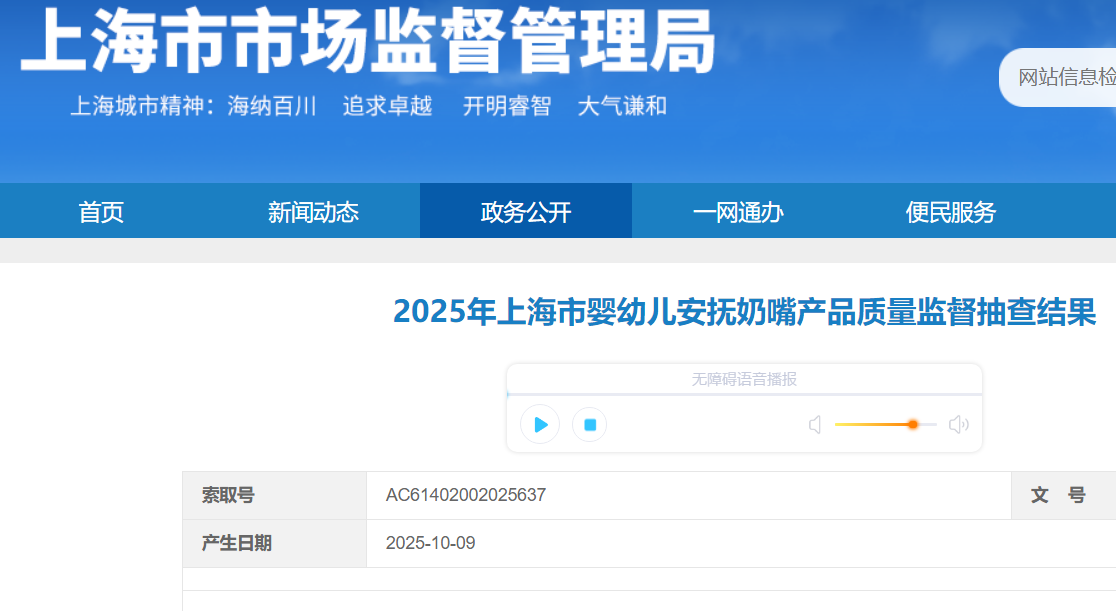This screenshot has width=1116, height=611.
Task: Click the 上海城市精神 slogan text
Action: pos(368,106)
